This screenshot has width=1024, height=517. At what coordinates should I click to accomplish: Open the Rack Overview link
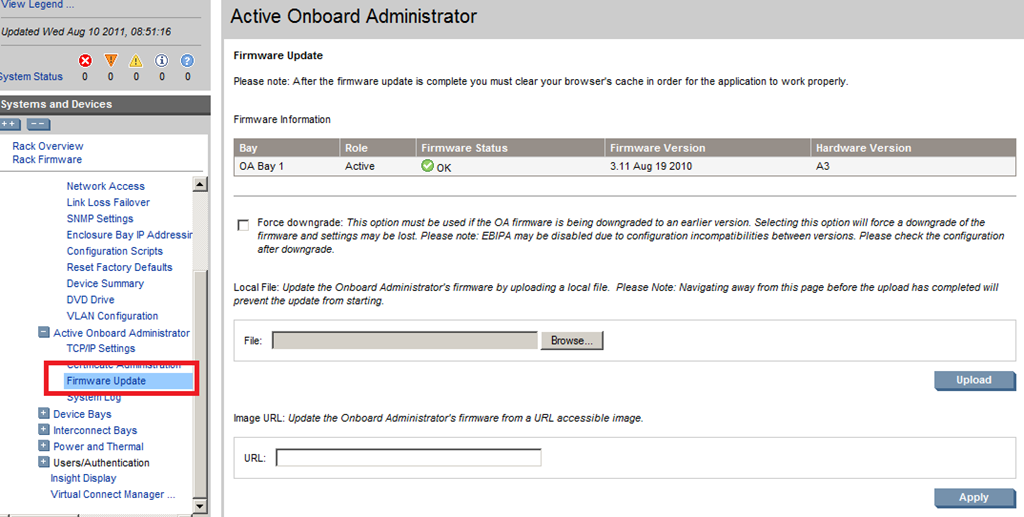(x=48, y=146)
